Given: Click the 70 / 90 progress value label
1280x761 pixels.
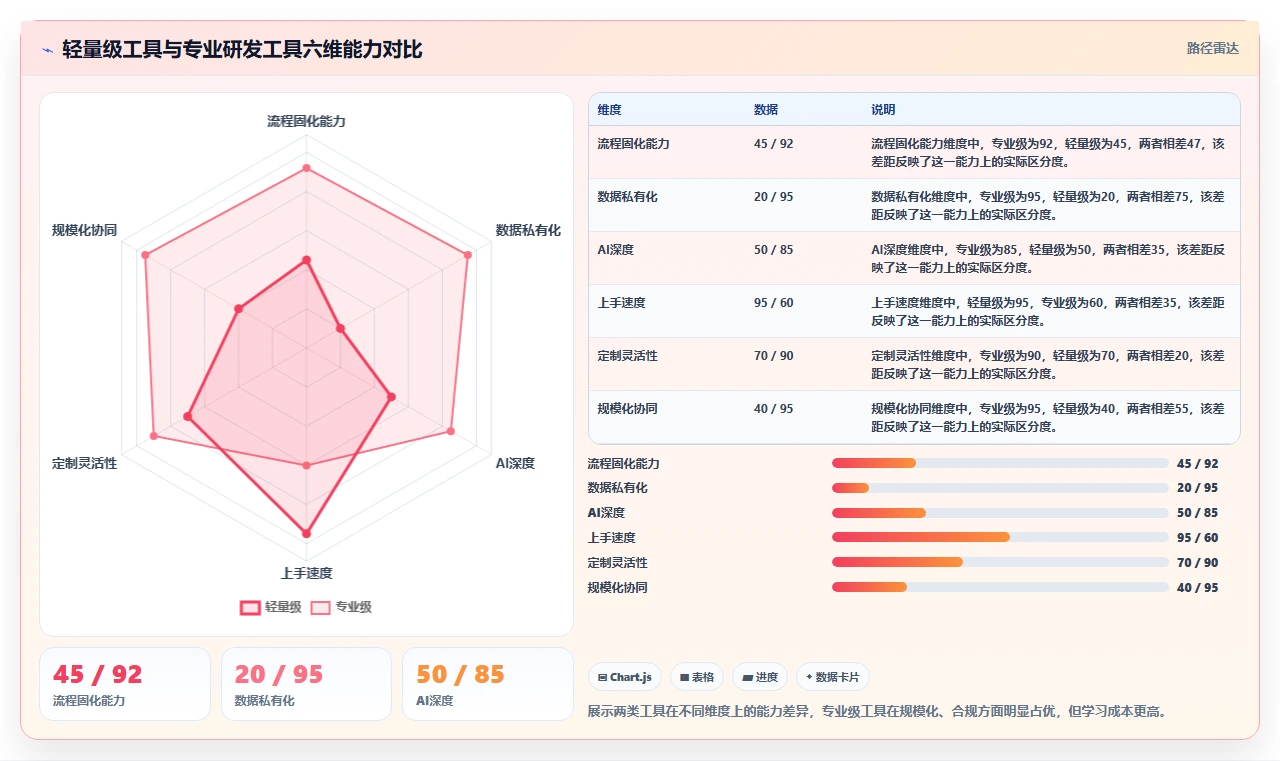Looking at the screenshot, I should coord(1197,563).
